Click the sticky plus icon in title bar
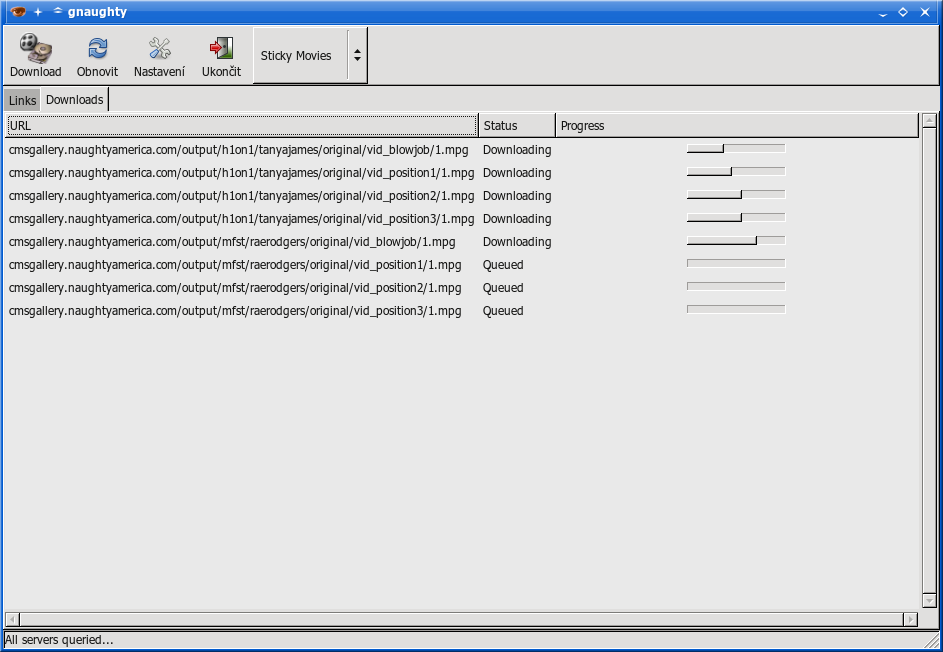Viewport: 943px width, 652px height. pos(38,12)
